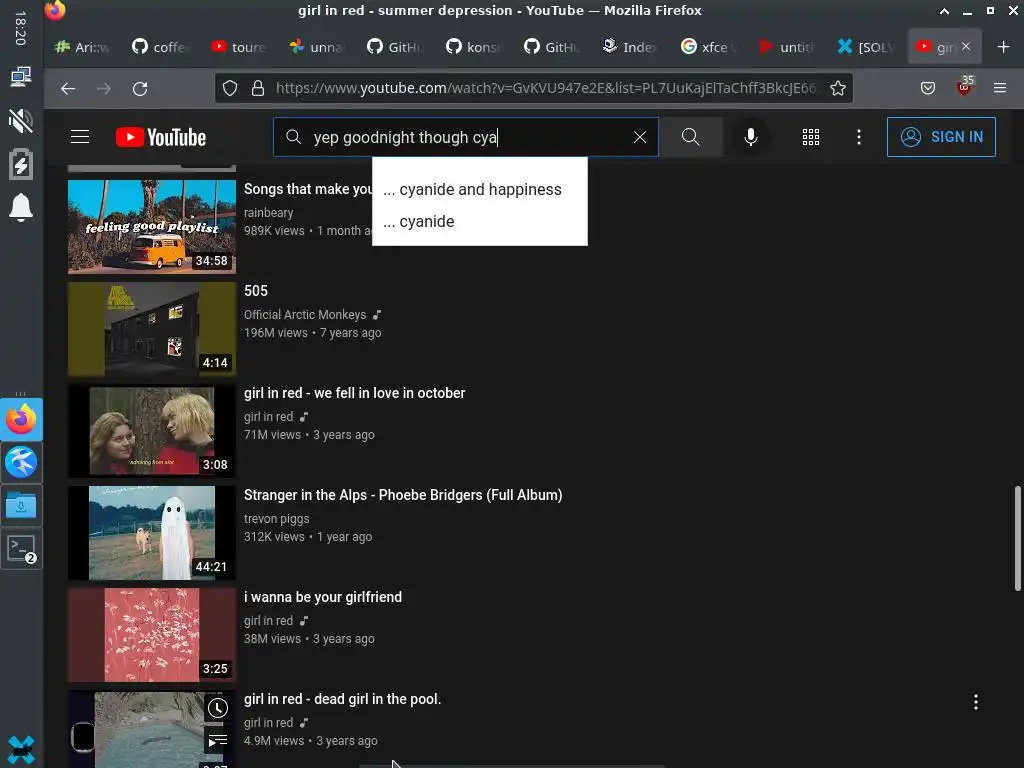The width and height of the screenshot is (1024, 768).
Task: Choose the cyanide suggestion
Action: pos(479,221)
